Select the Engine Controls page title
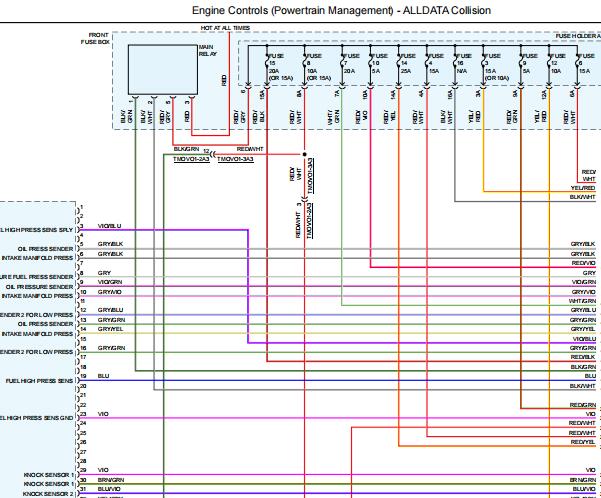The image size is (601, 498). click(x=341, y=10)
